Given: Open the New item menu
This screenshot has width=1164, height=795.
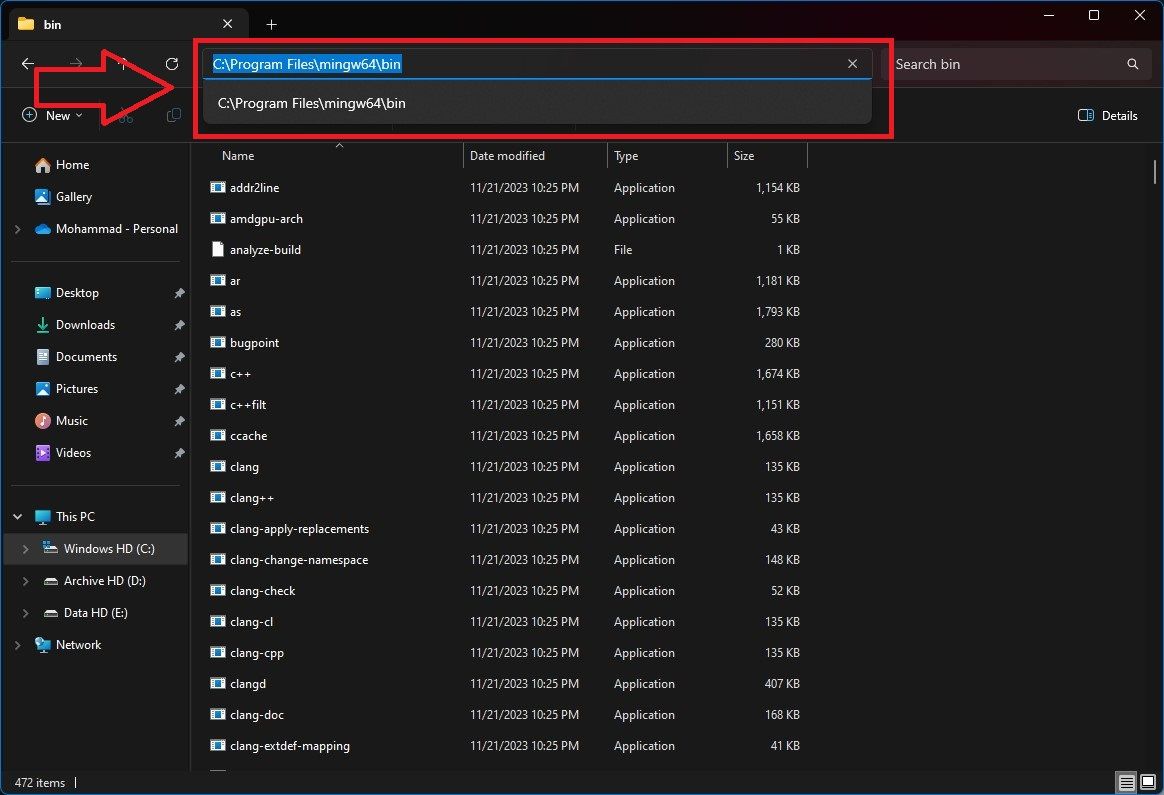Looking at the screenshot, I should click(52, 115).
